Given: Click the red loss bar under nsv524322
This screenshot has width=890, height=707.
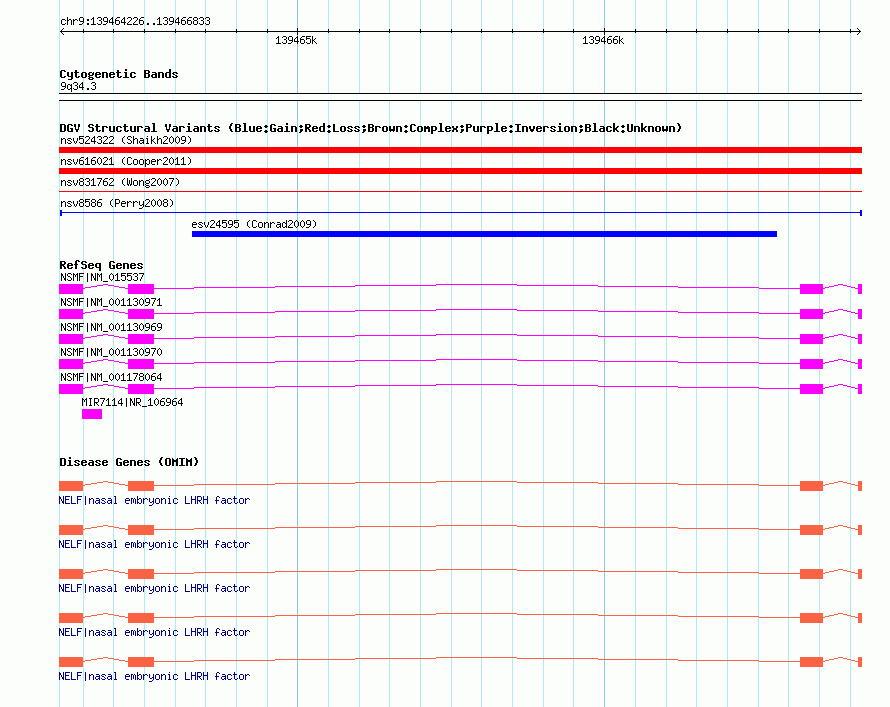Looking at the screenshot, I should (460, 150).
